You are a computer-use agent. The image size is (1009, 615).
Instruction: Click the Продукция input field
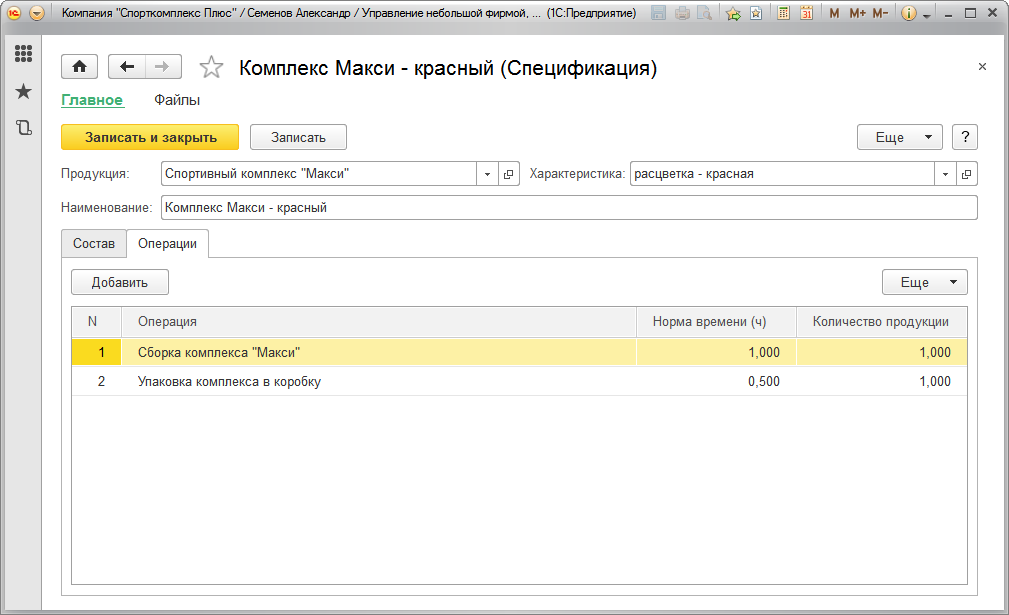(319, 174)
